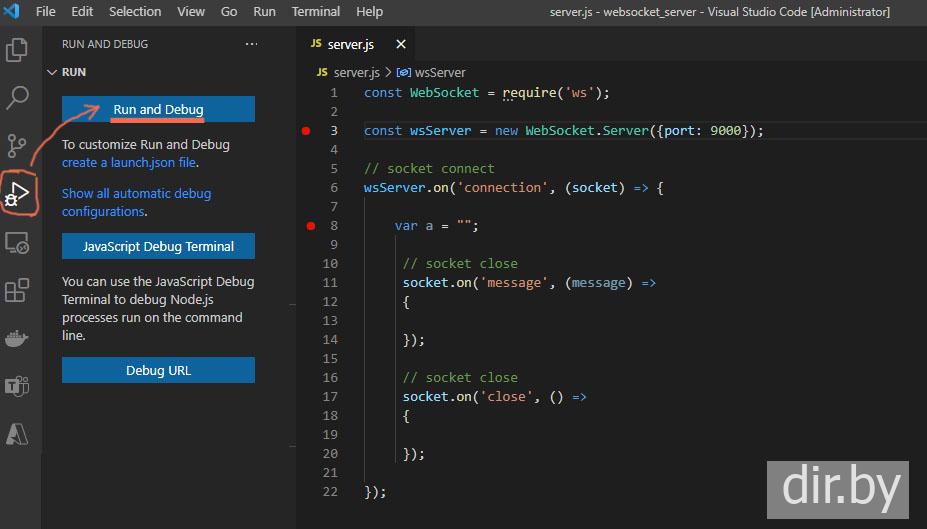Screen dimensions: 927x529
Task: Click the create a launch.json file link
Action: [129, 162]
